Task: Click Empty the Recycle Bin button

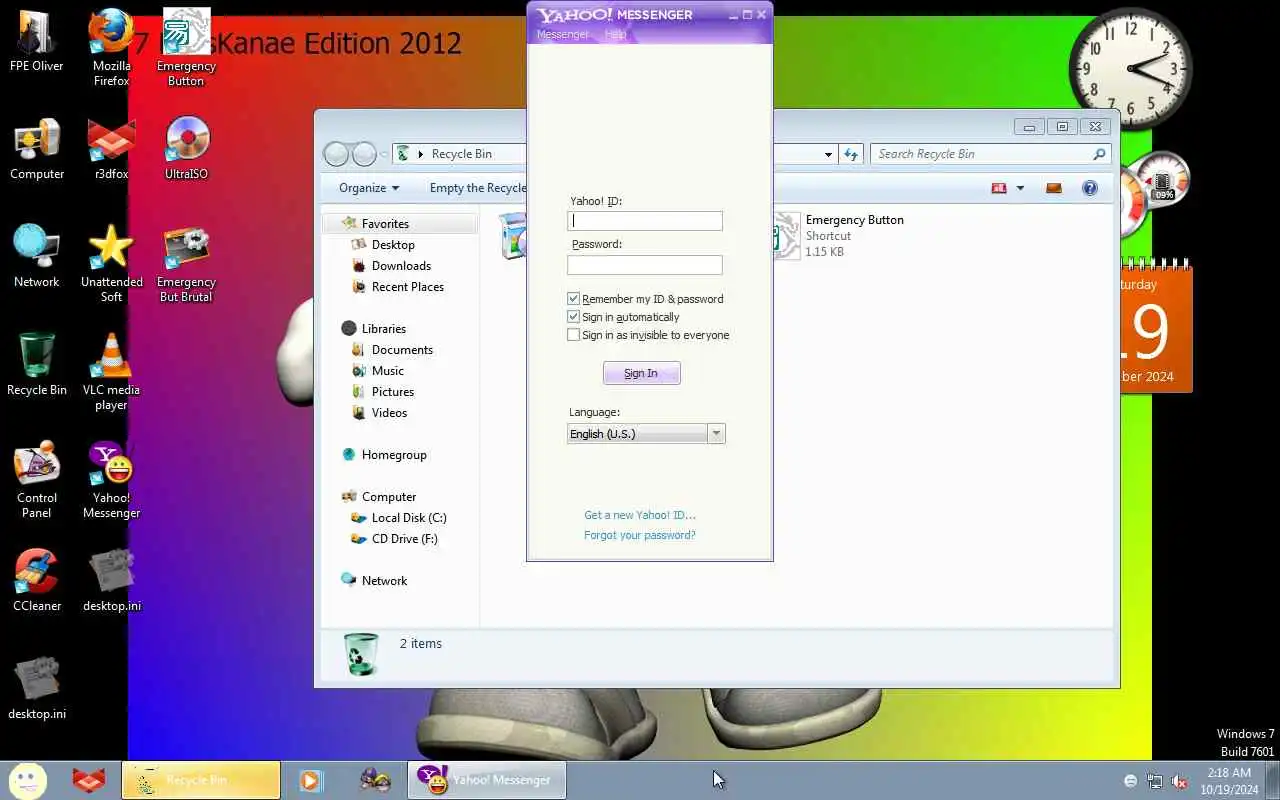Action: (x=478, y=188)
